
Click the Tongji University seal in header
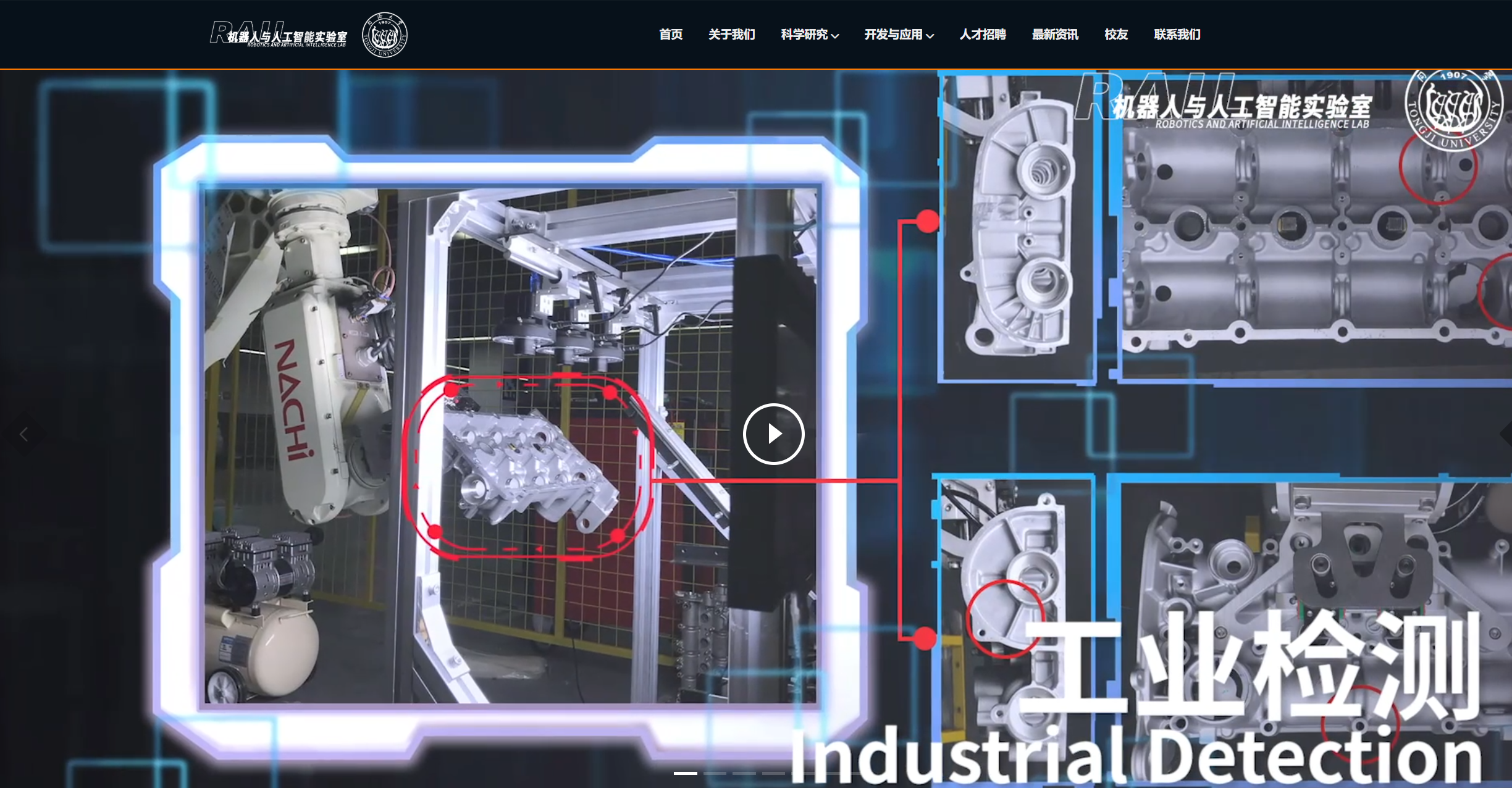point(384,35)
